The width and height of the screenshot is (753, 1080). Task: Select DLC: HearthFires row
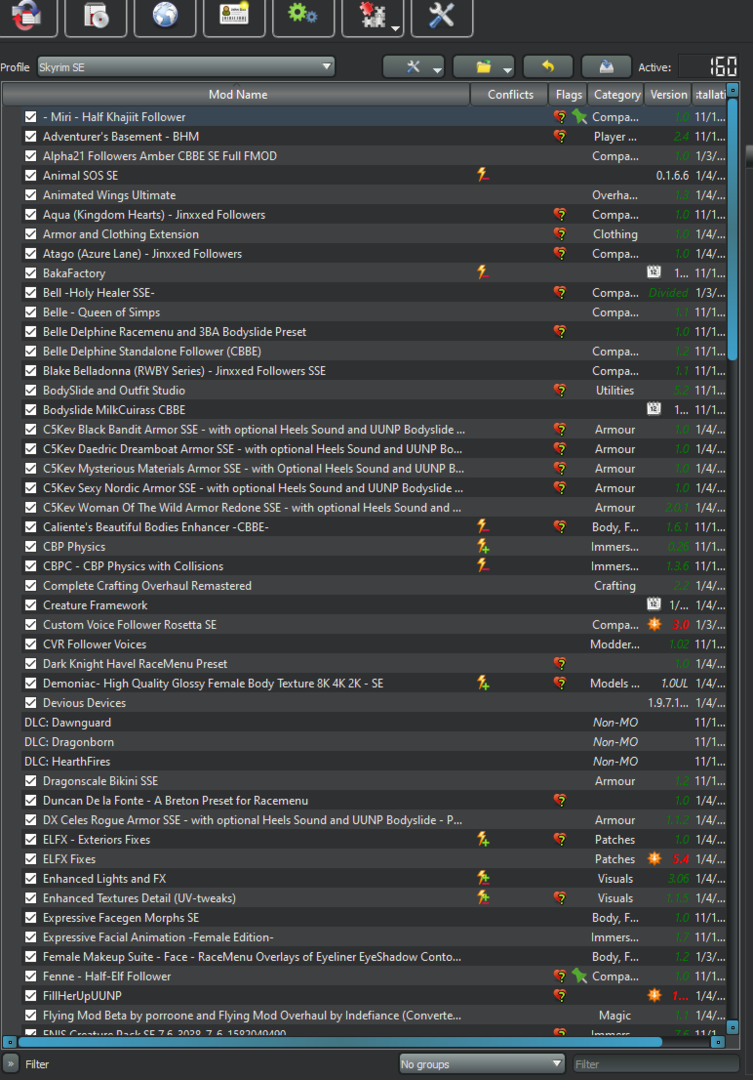click(x=365, y=761)
